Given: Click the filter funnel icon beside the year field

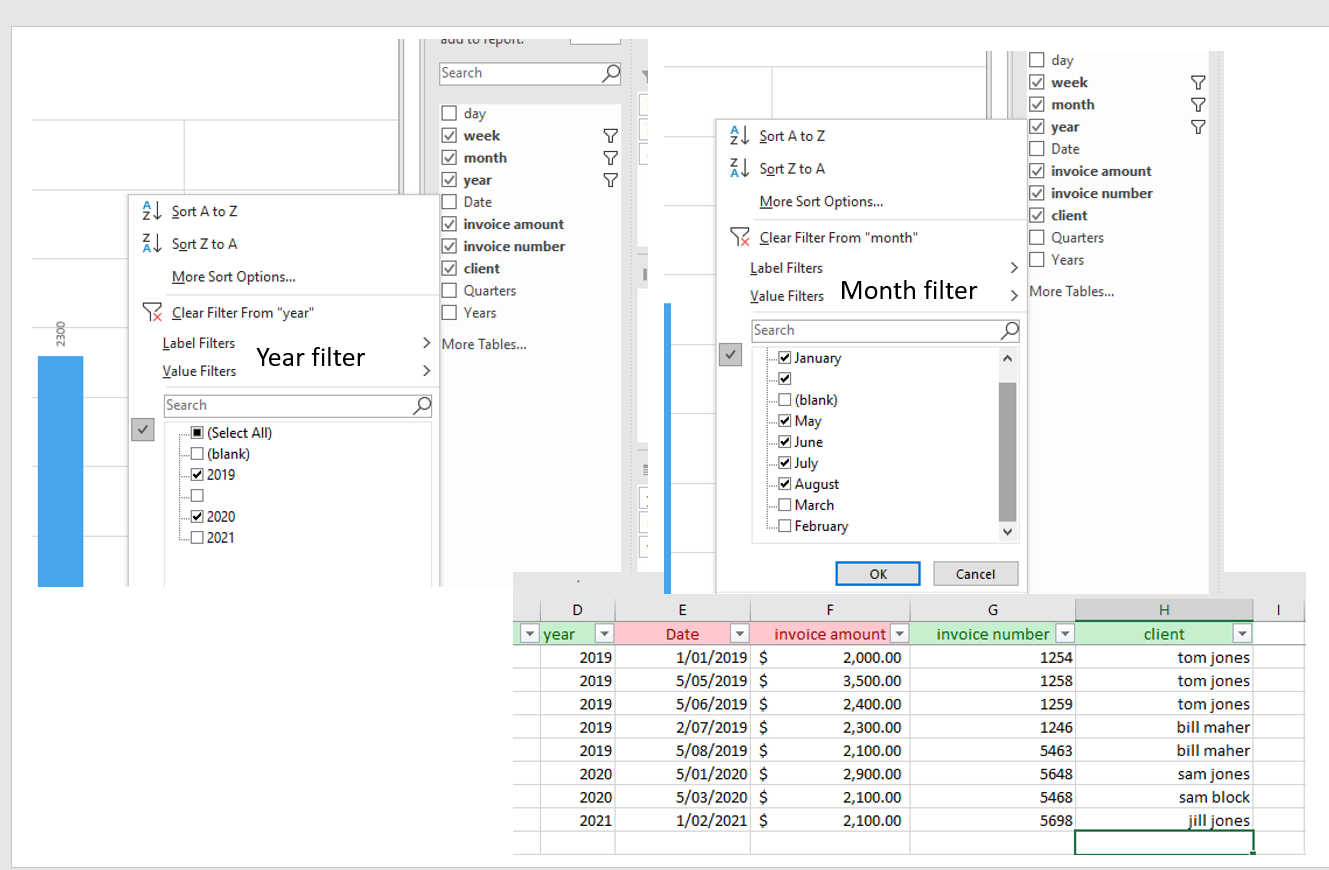Looking at the screenshot, I should pos(611,180).
